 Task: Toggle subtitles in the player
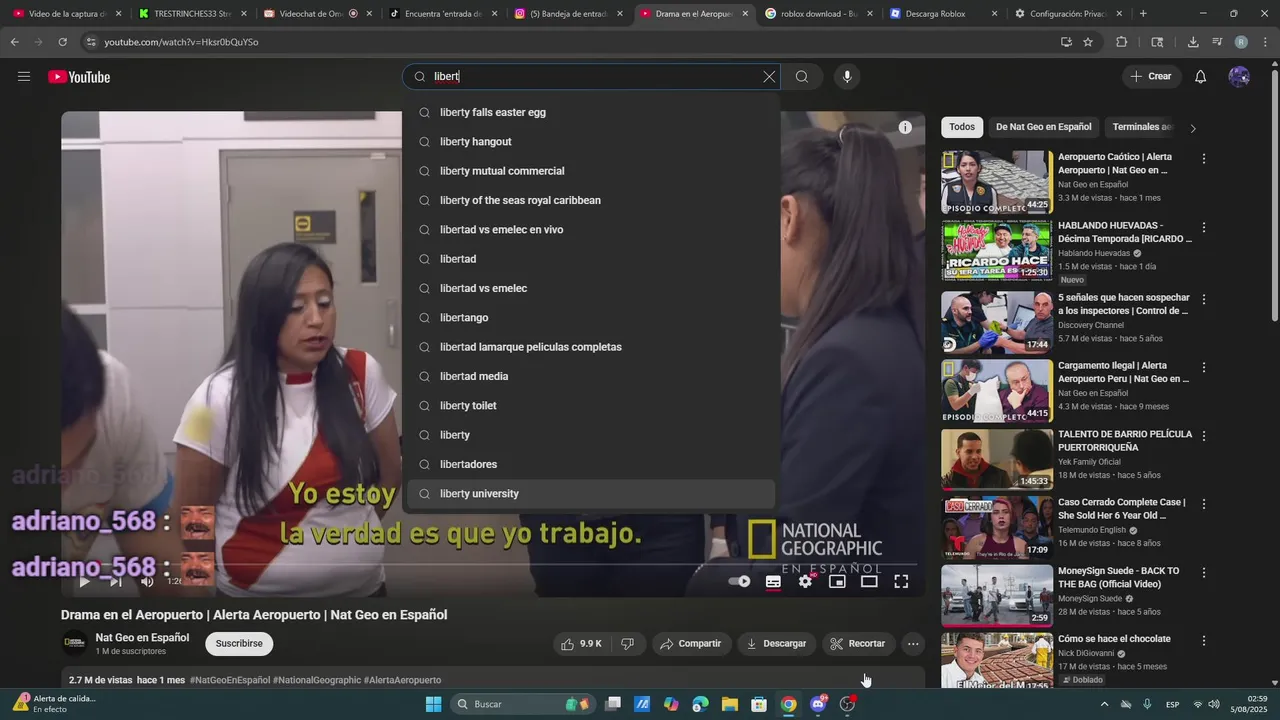773,581
